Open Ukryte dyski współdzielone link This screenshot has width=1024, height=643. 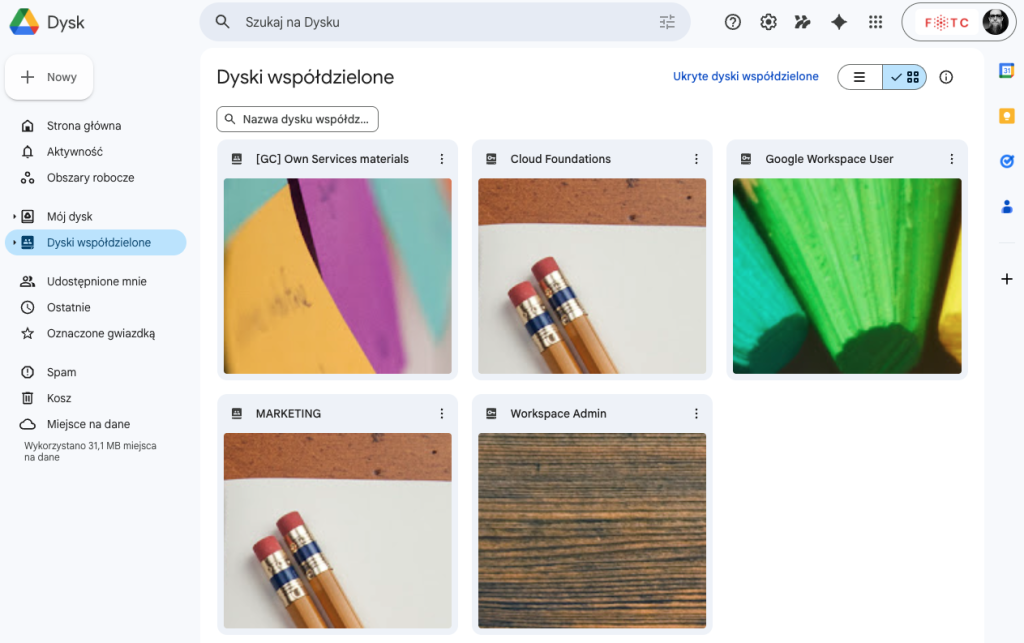click(745, 76)
